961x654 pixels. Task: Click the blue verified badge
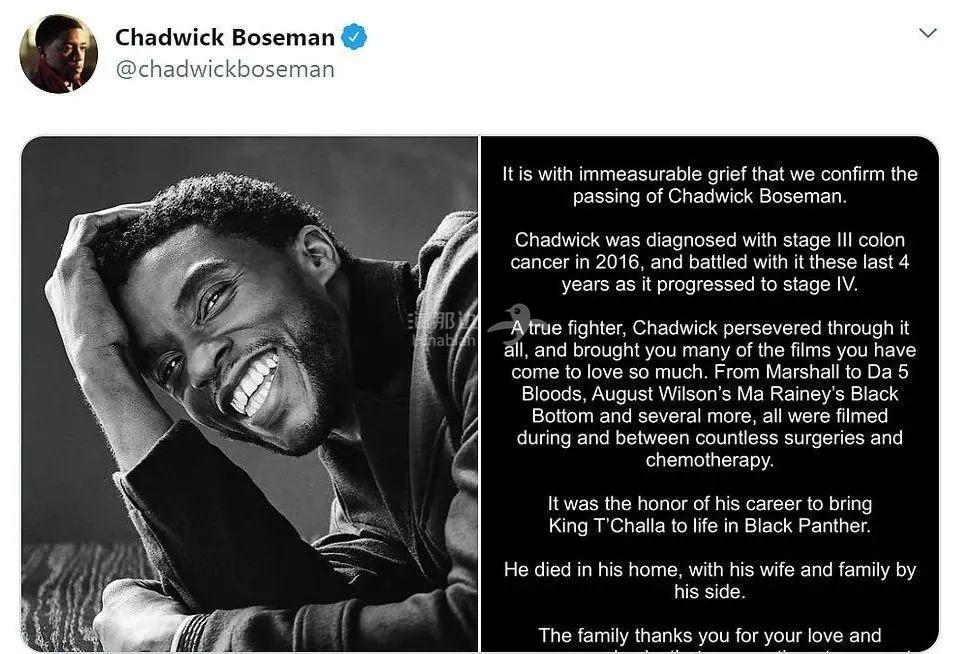point(354,38)
